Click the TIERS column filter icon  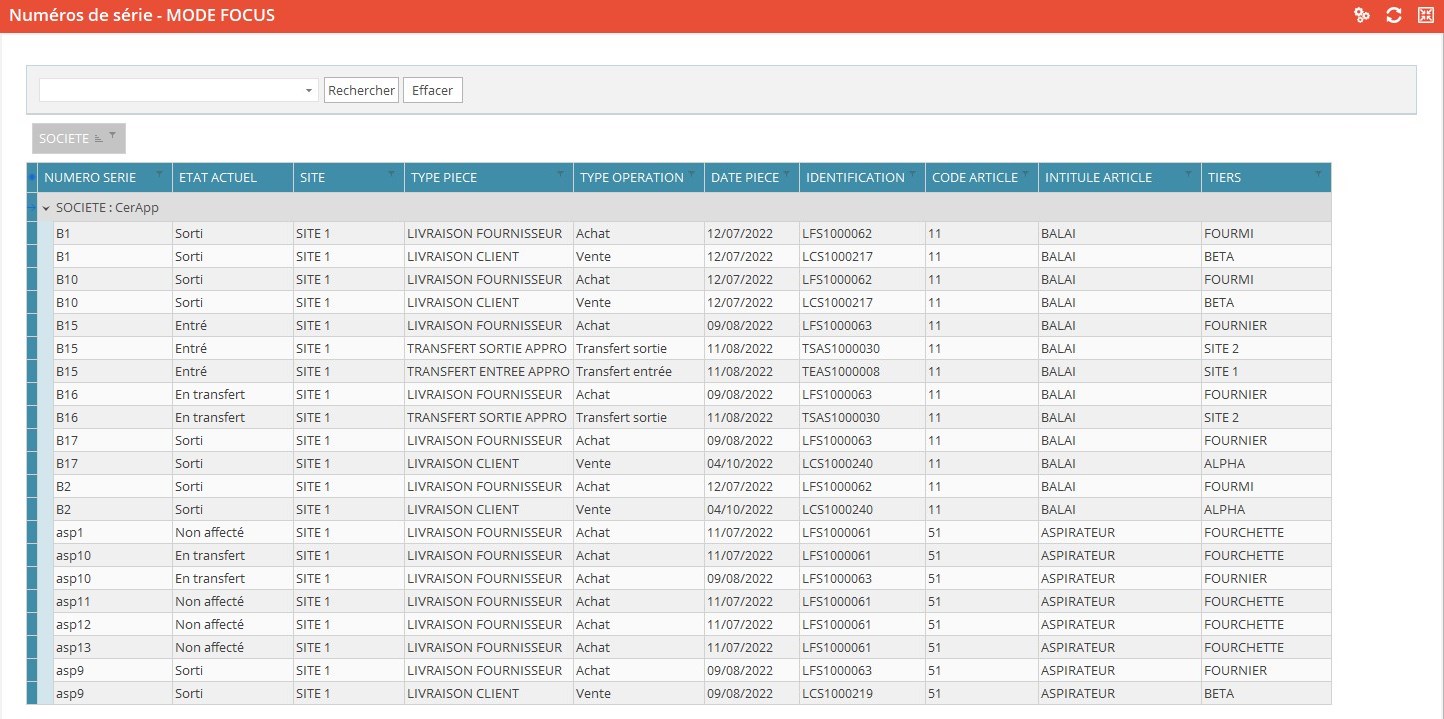1317,174
